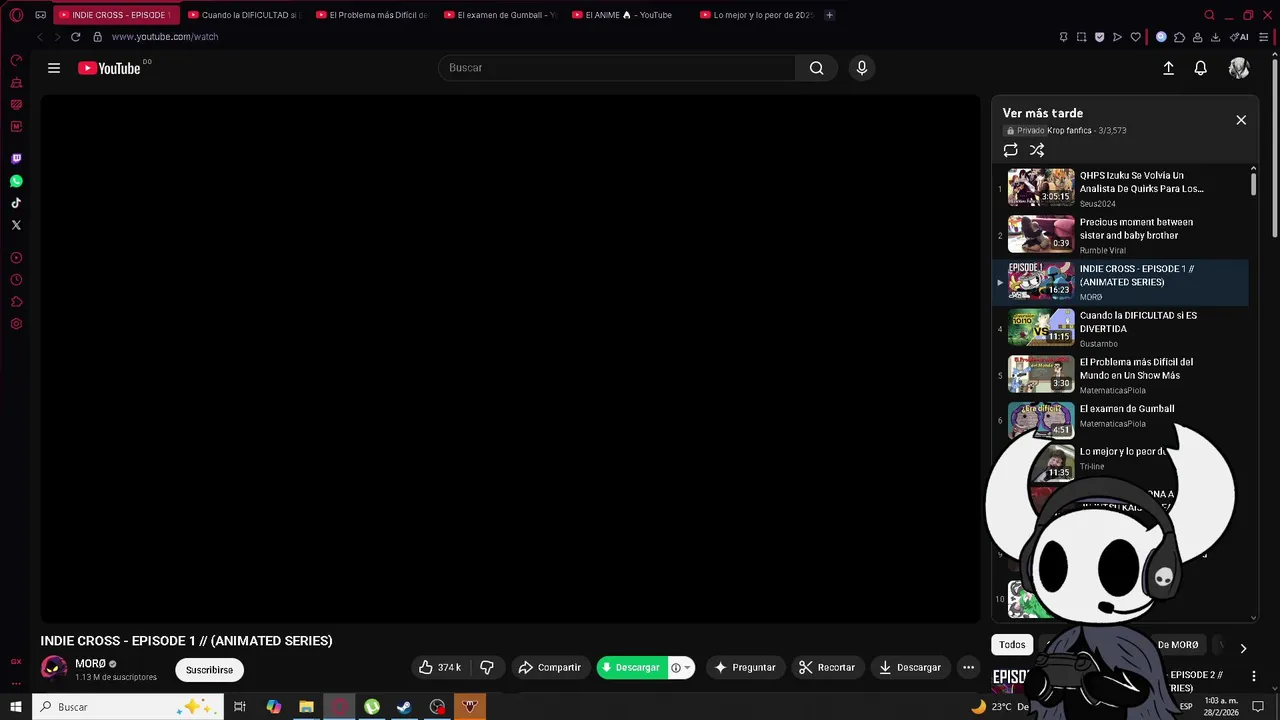This screenshot has height=720, width=1280.
Task: Open History clock icon in sidebar
Action: pyautogui.click(x=16, y=280)
